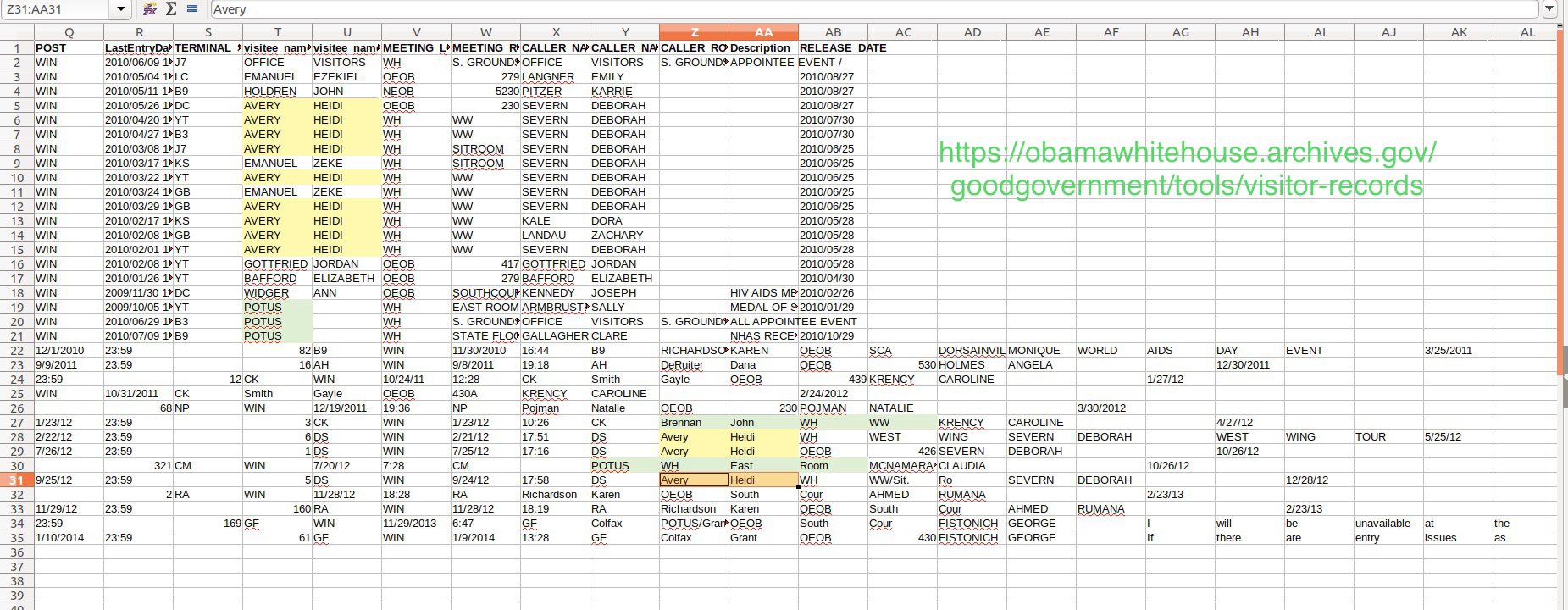Click the LANGNER cell
The image size is (1568, 610).
[555, 76]
